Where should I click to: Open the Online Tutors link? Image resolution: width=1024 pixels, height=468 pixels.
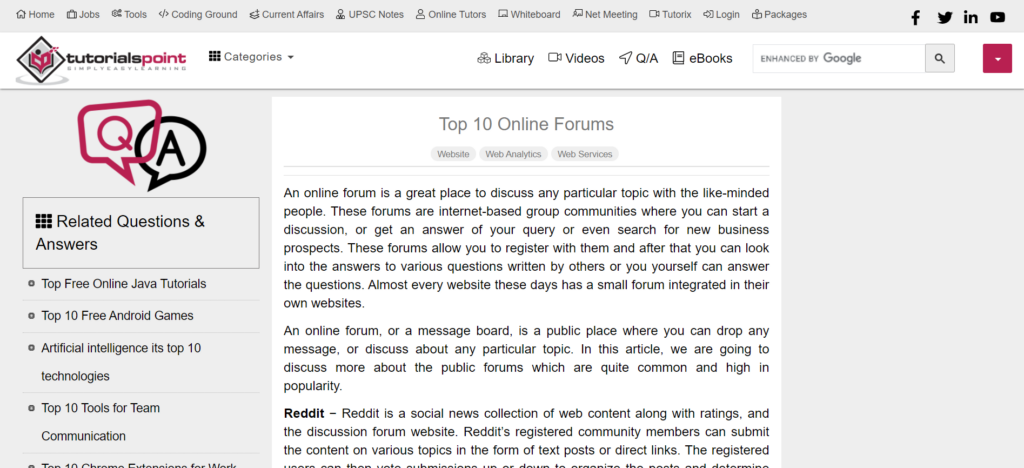(451, 14)
